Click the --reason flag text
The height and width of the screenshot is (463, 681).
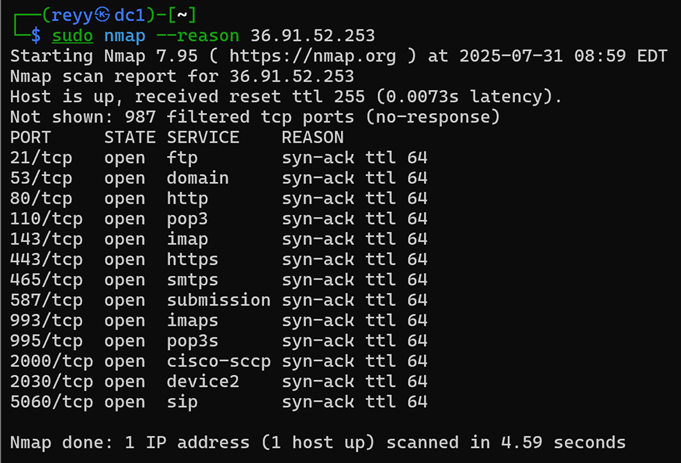(198, 36)
